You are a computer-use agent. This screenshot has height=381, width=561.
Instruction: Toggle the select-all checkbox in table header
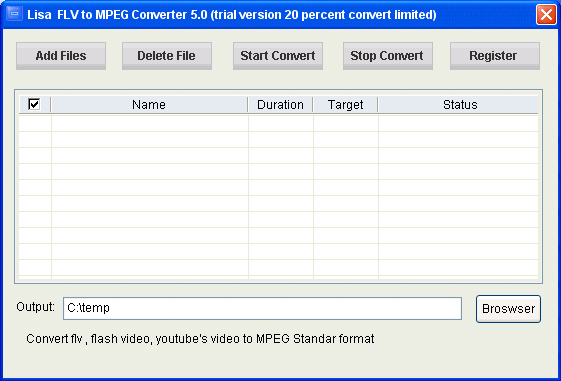coord(34,104)
